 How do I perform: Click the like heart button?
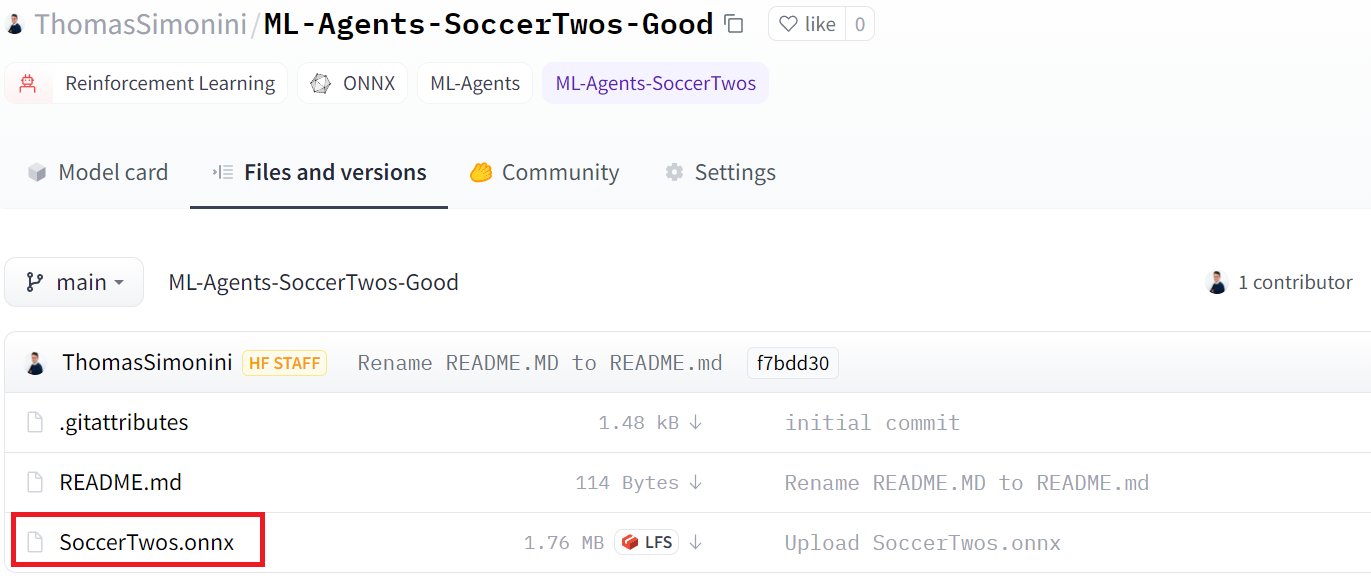point(807,24)
